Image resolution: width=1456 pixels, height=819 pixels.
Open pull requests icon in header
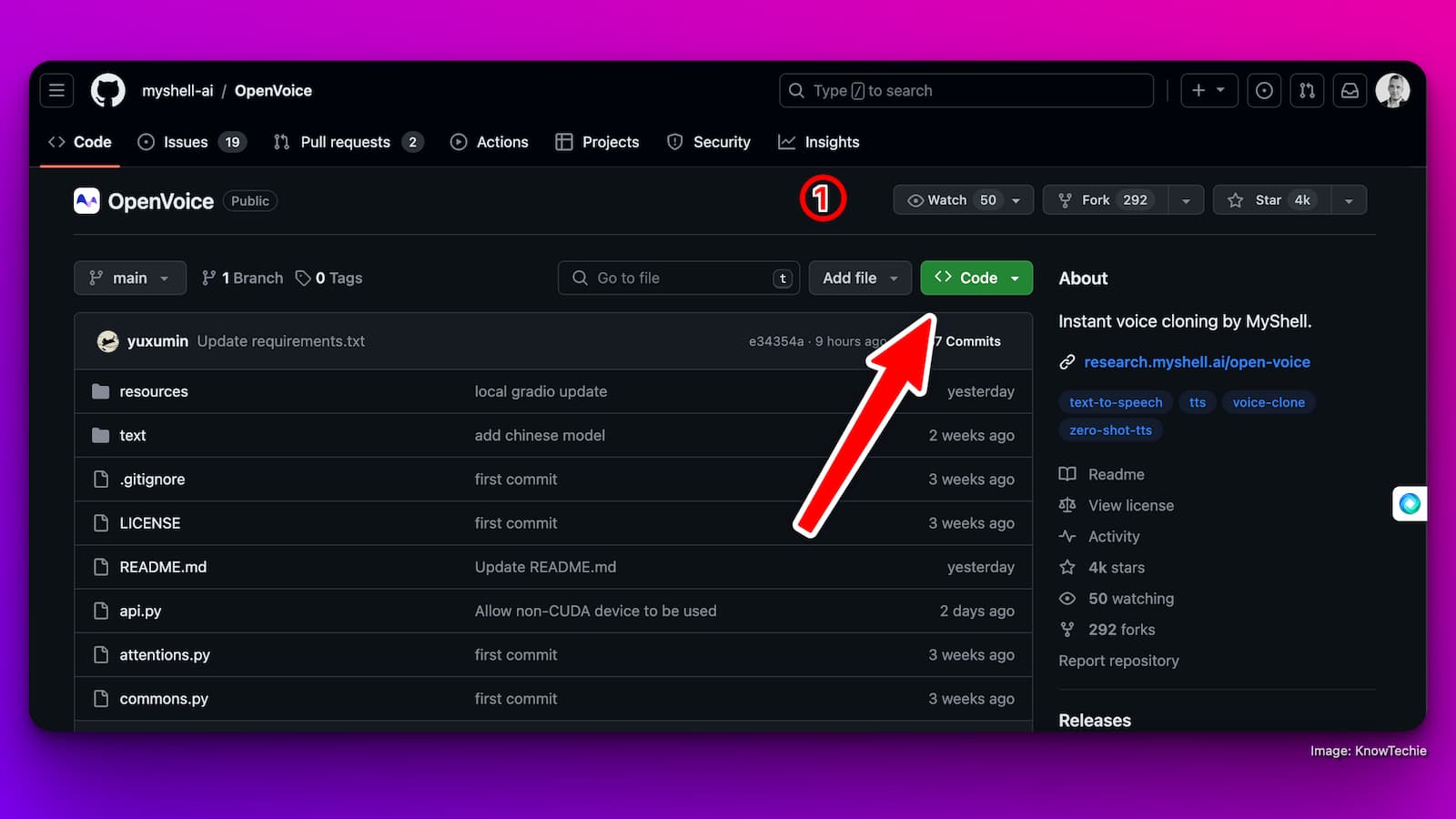pyautogui.click(x=1307, y=90)
